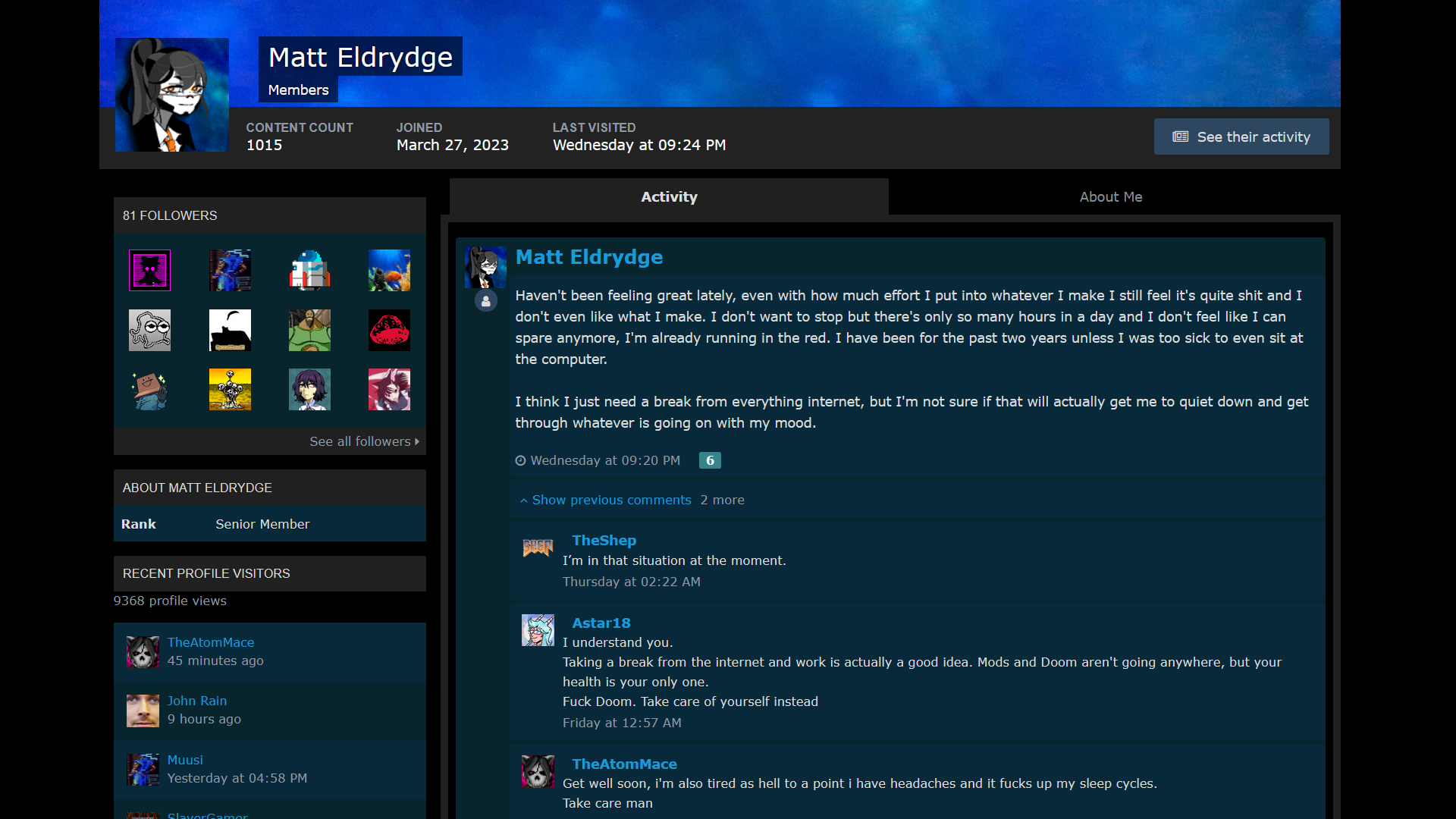The height and width of the screenshot is (819, 1456).
Task: Open the magenta pixel cat follower avatar
Action: tap(150, 270)
